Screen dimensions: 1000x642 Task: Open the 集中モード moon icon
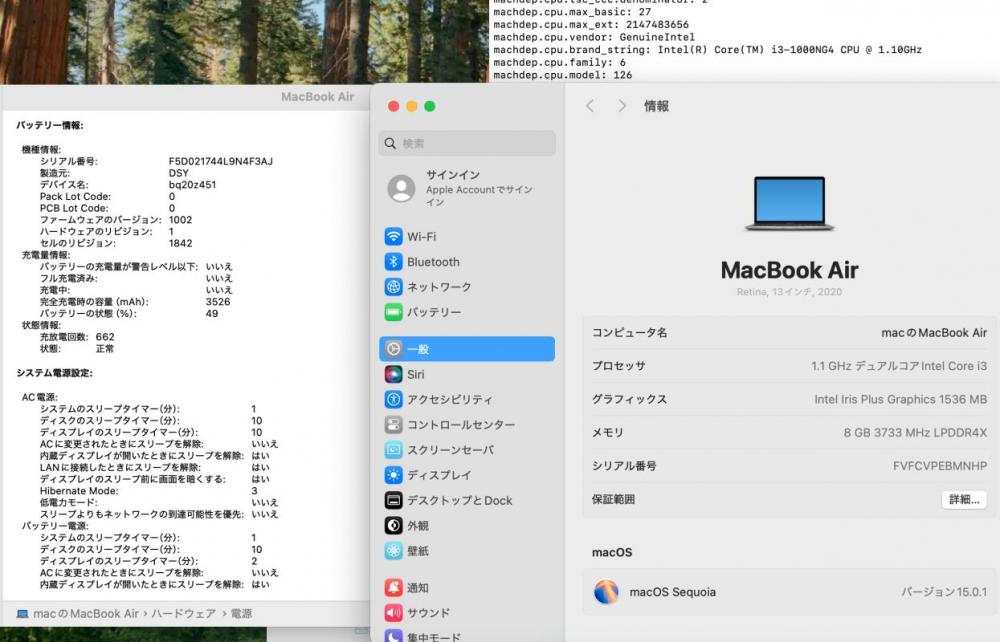[x=393, y=636]
